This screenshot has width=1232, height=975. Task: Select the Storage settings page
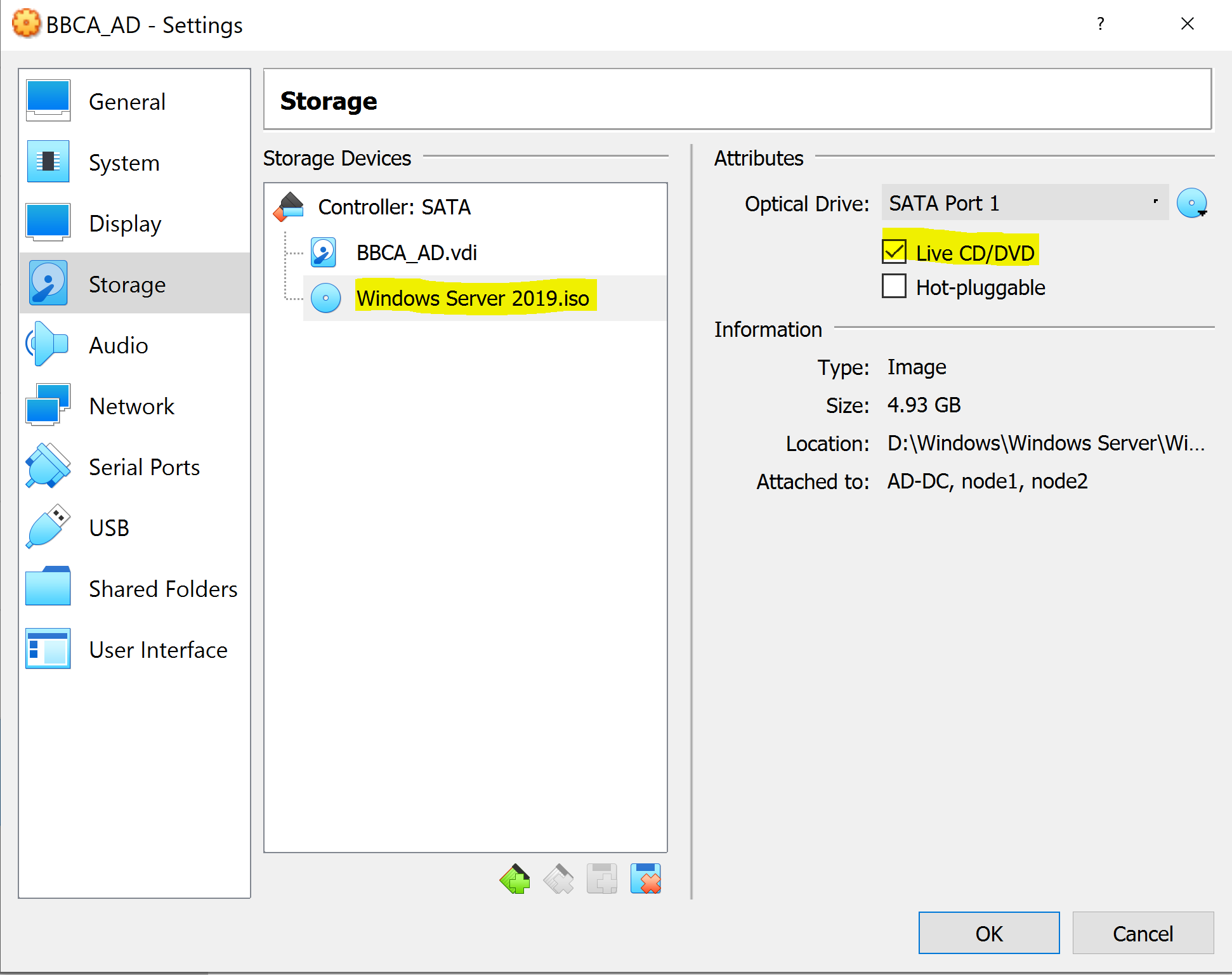[134, 284]
